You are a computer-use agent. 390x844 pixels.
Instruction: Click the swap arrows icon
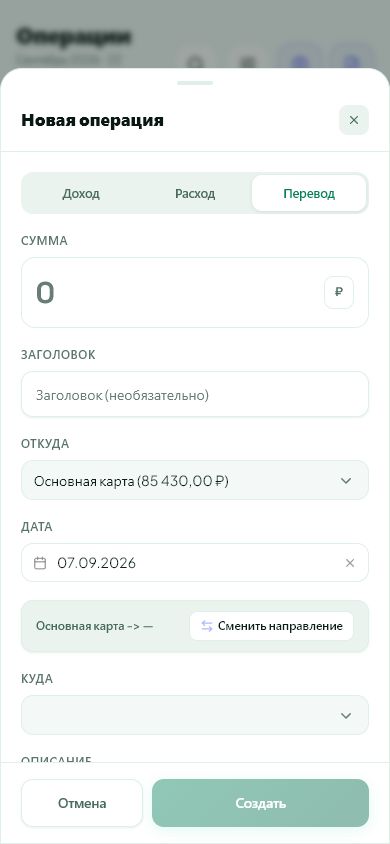coord(207,626)
